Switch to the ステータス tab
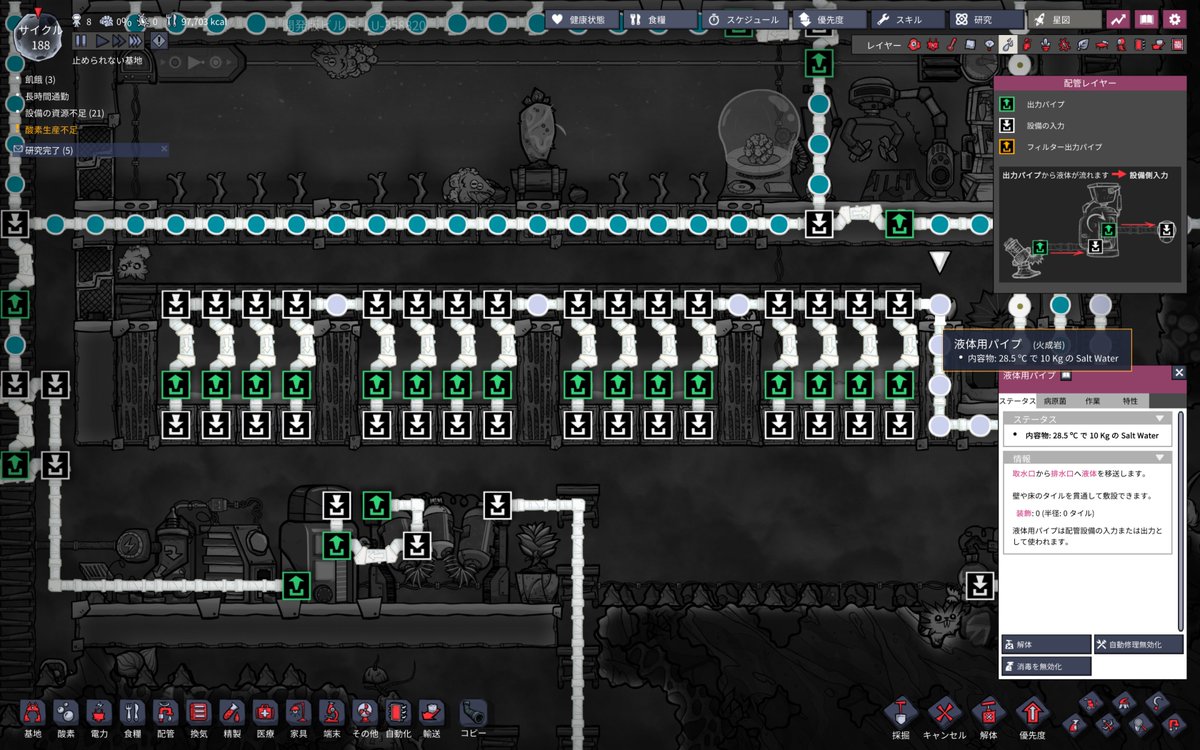 [1017, 400]
